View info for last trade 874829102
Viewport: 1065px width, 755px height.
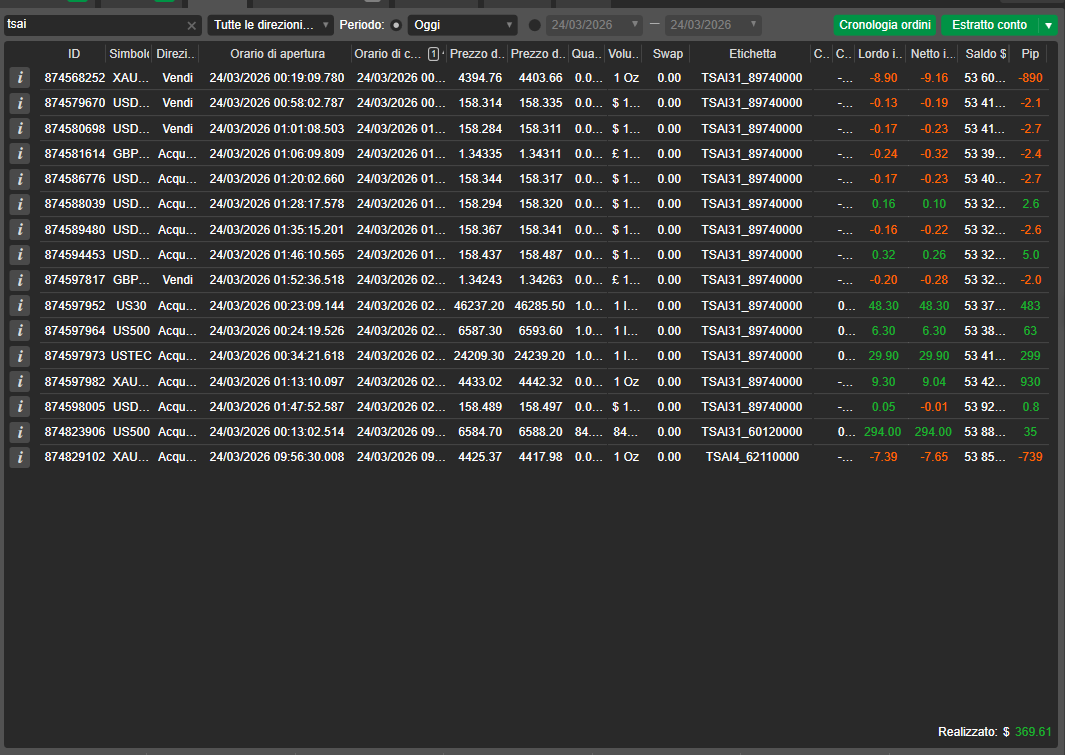coord(19,456)
